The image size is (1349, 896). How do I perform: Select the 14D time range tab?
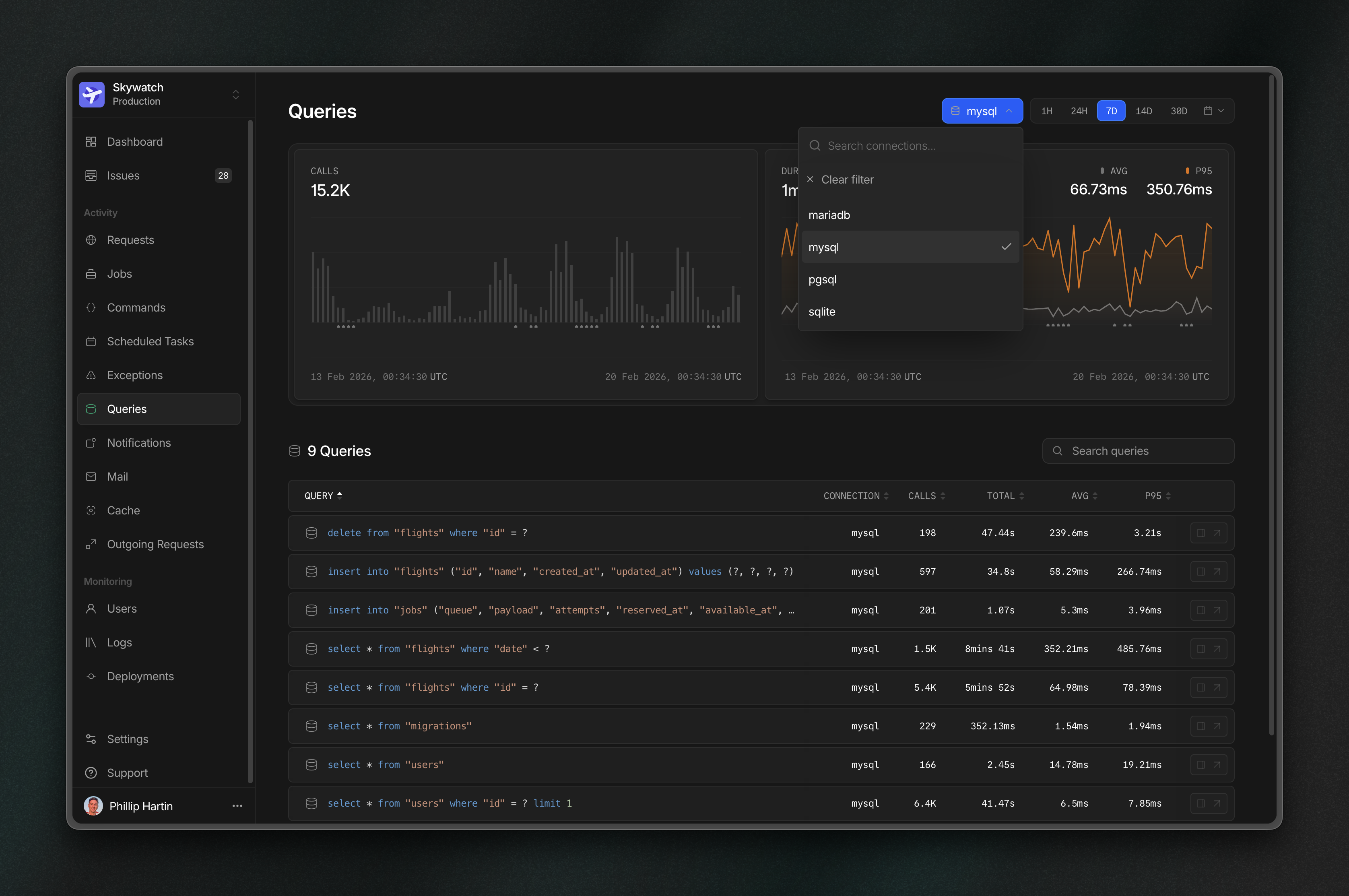click(x=1144, y=110)
